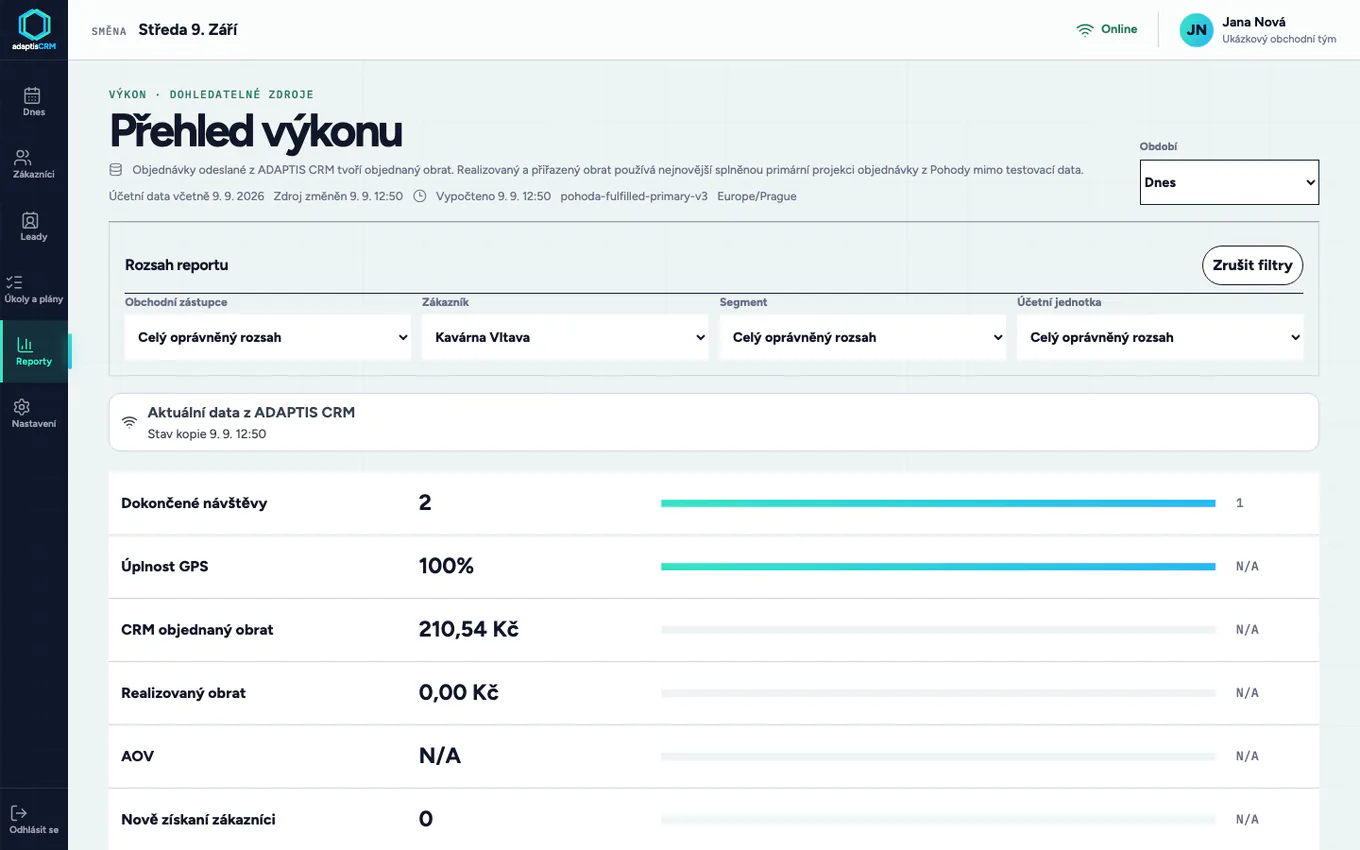Image resolution: width=1360 pixels, height=850 pixels.
Task: Click the Dokončené návštěvy label
Action: tap(194, 503)
